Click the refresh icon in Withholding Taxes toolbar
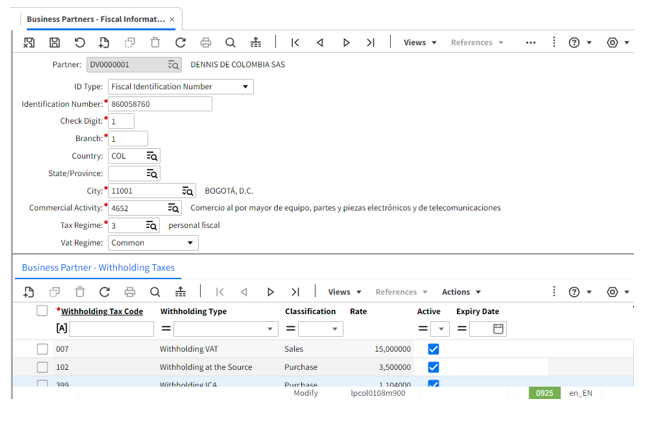 tap(105, 292)
